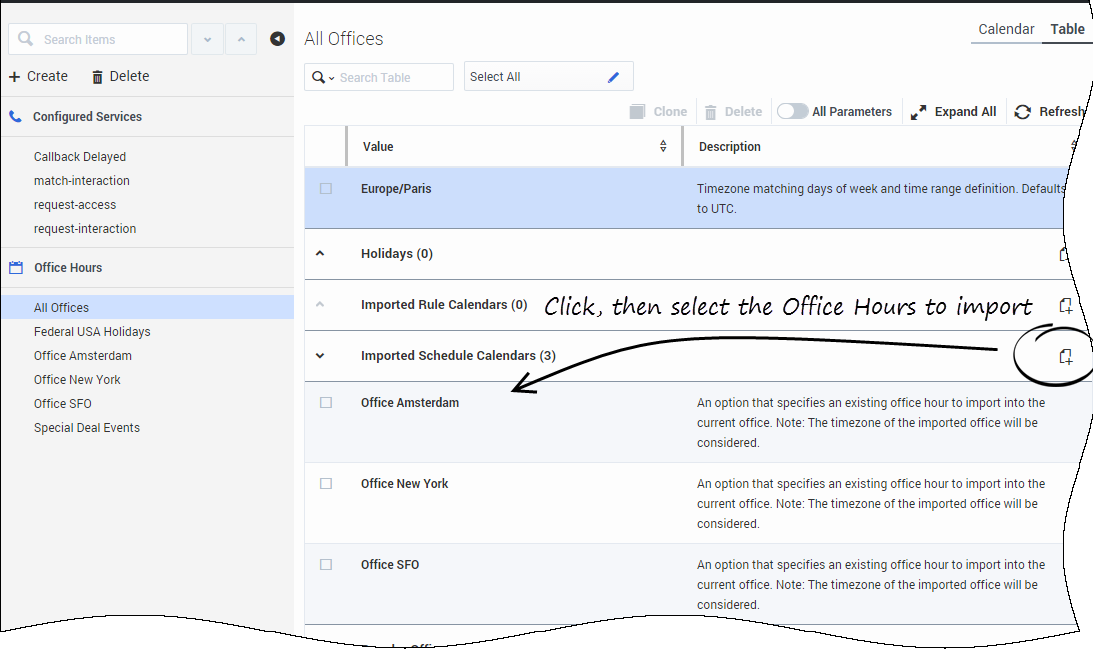Click the pencil edit icon in Select All
1093x649 pixels.
[614, 77]
